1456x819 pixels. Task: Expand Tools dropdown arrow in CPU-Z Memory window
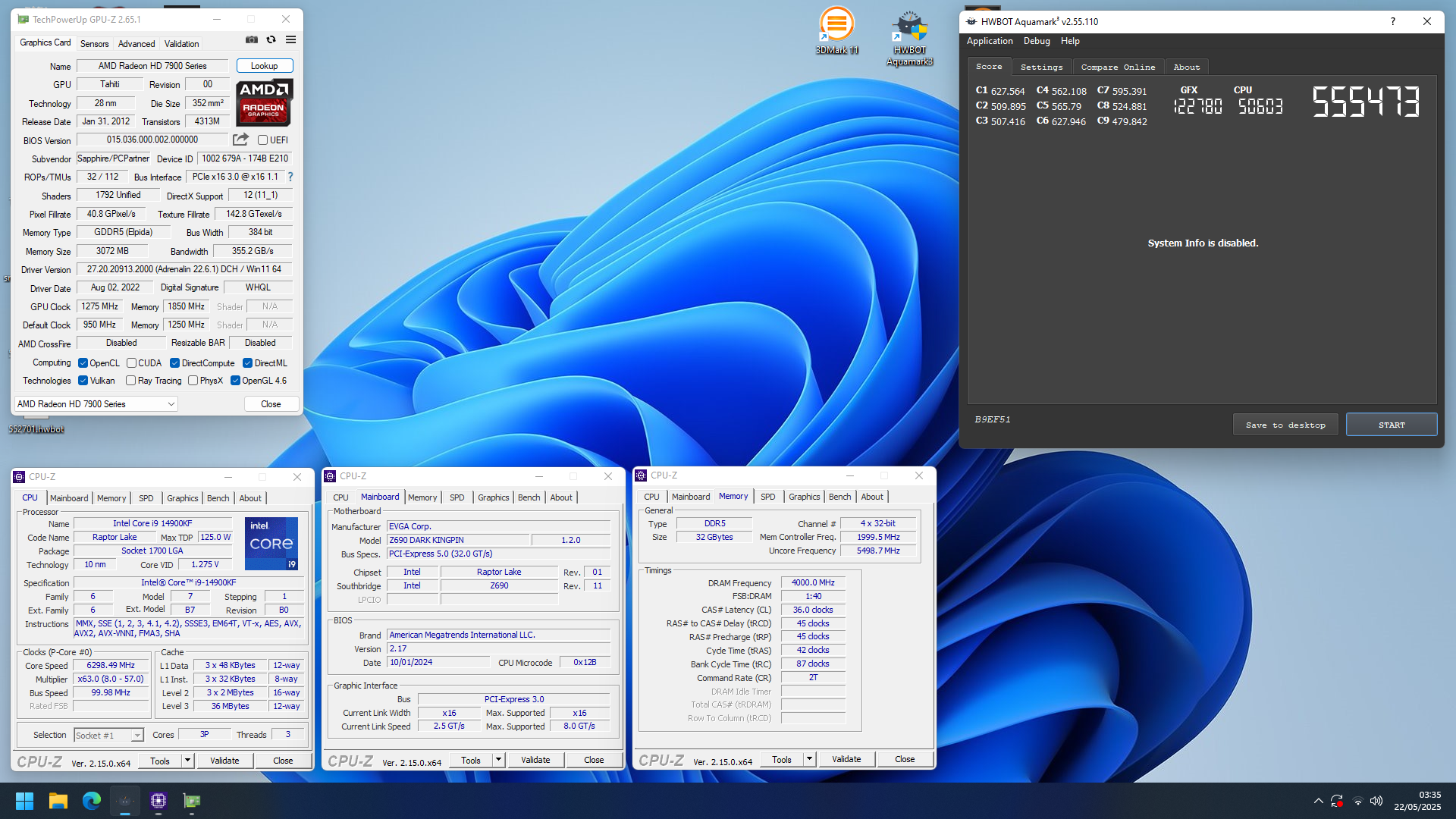[x=809, y=758]
